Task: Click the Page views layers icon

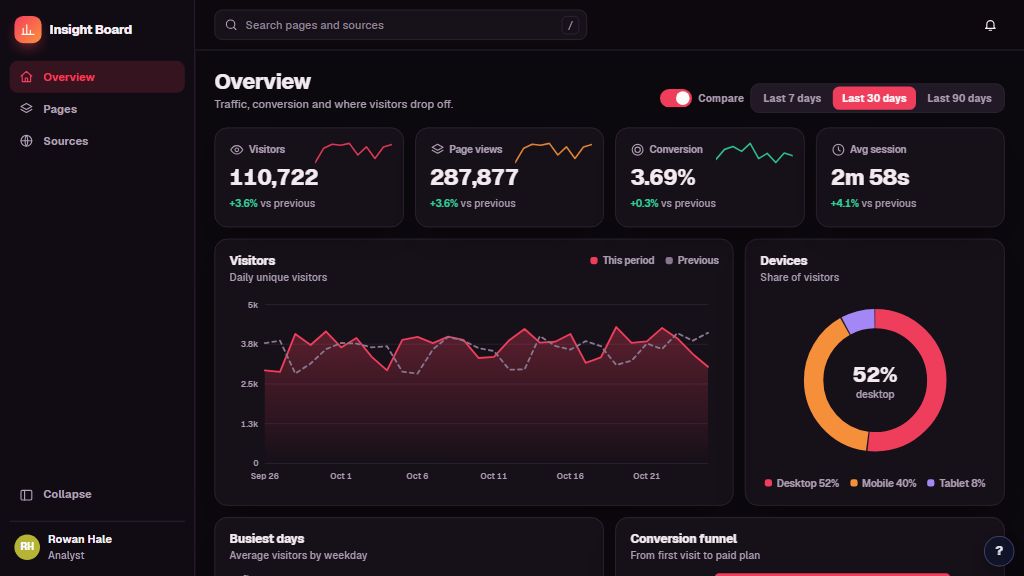Action: [437, 150]
